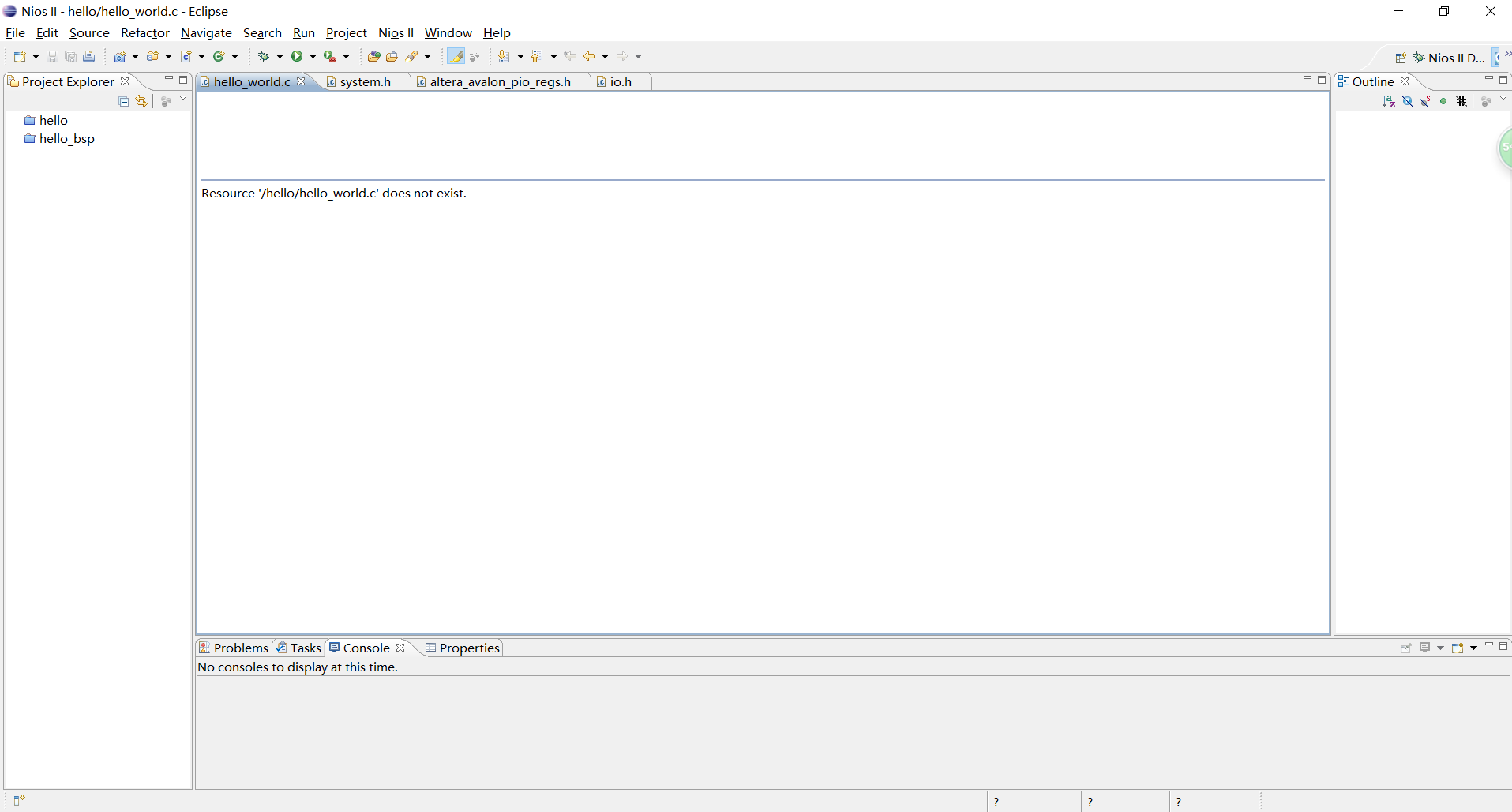The height and width of the screenshot is (812, 1512).
Task: Toggle Link with Editor in Project Explorer
Action: coord(141,101)
